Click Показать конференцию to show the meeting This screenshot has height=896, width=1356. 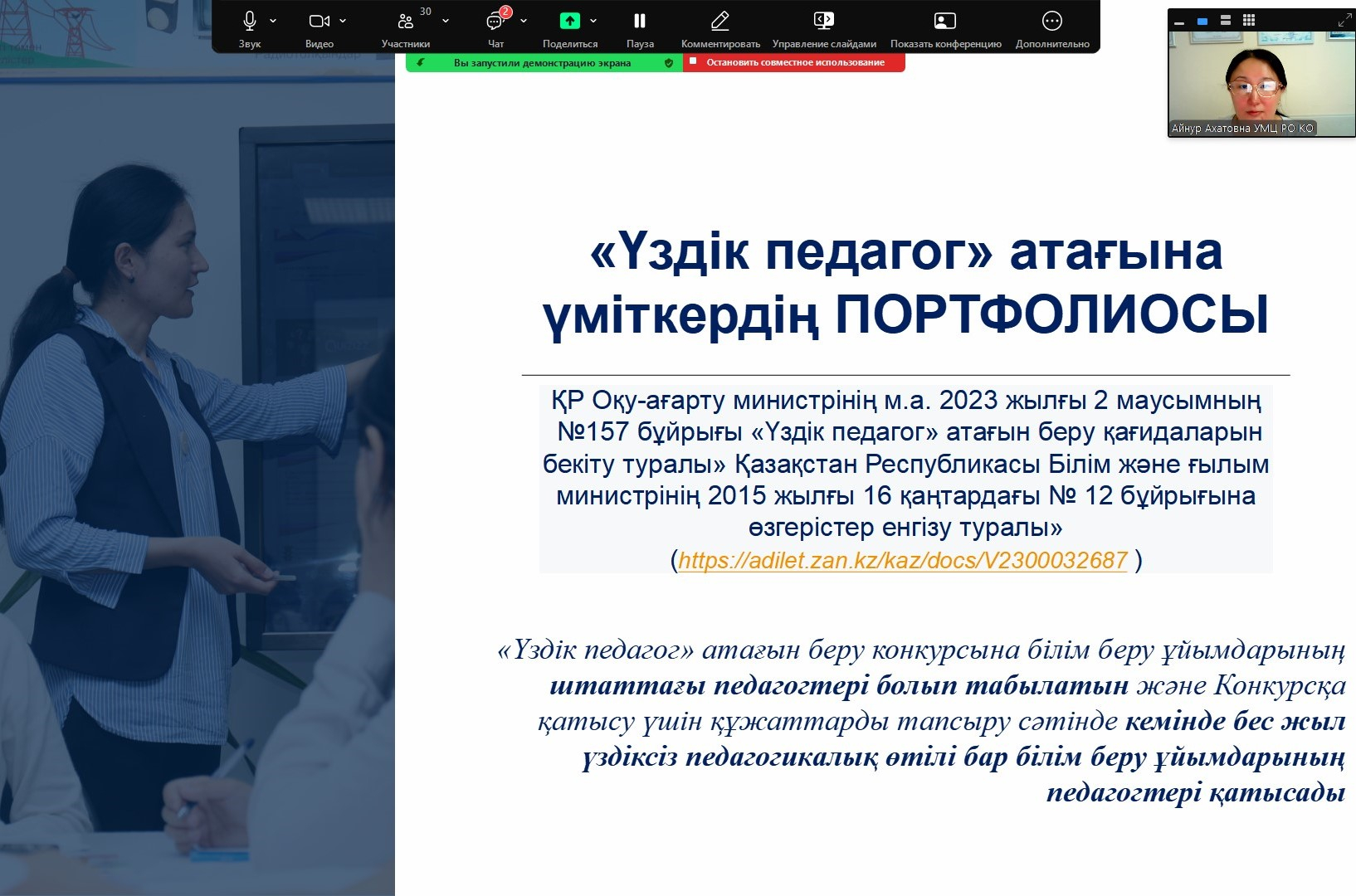pos(945,22)
